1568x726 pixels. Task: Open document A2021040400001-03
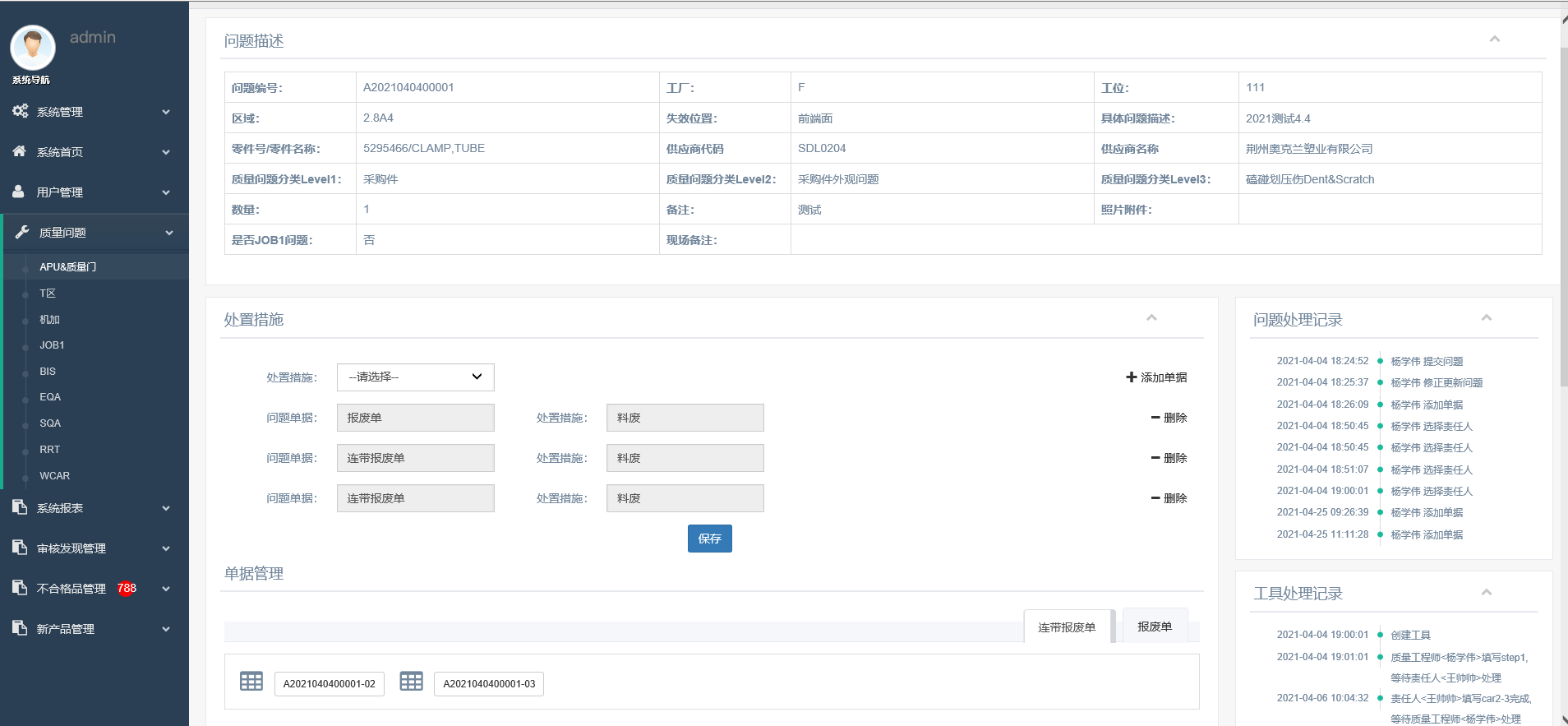[489, 684]
